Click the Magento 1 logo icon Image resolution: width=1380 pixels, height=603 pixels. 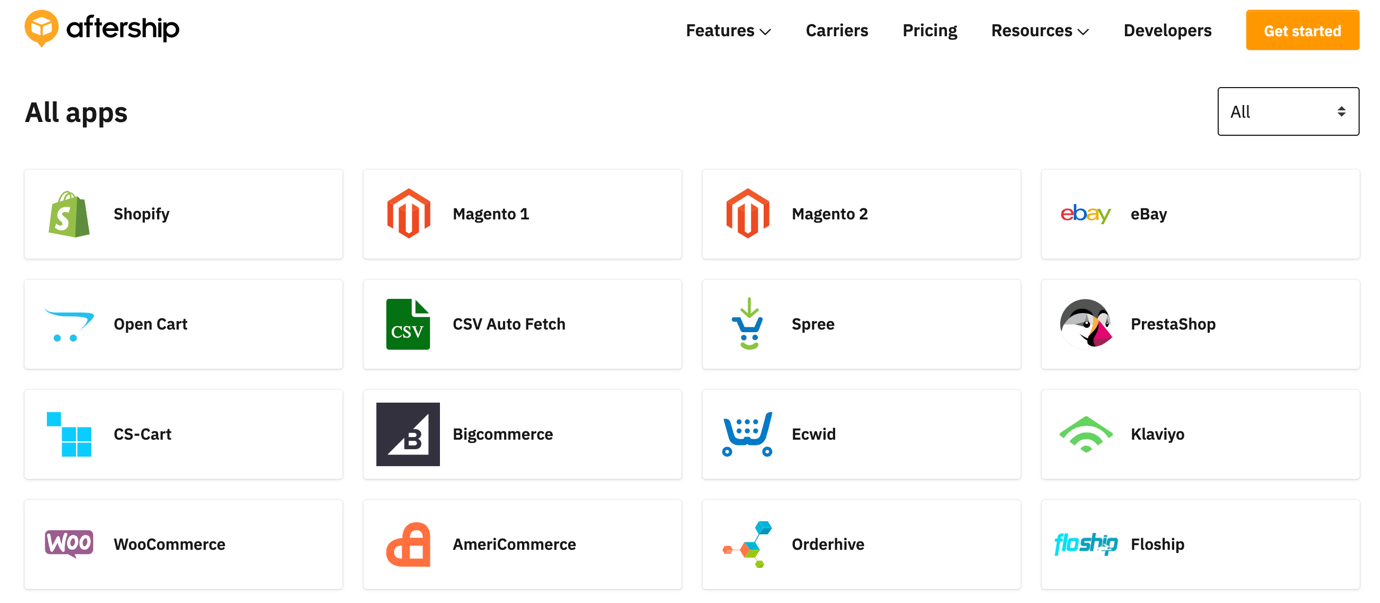click(408, 214)
